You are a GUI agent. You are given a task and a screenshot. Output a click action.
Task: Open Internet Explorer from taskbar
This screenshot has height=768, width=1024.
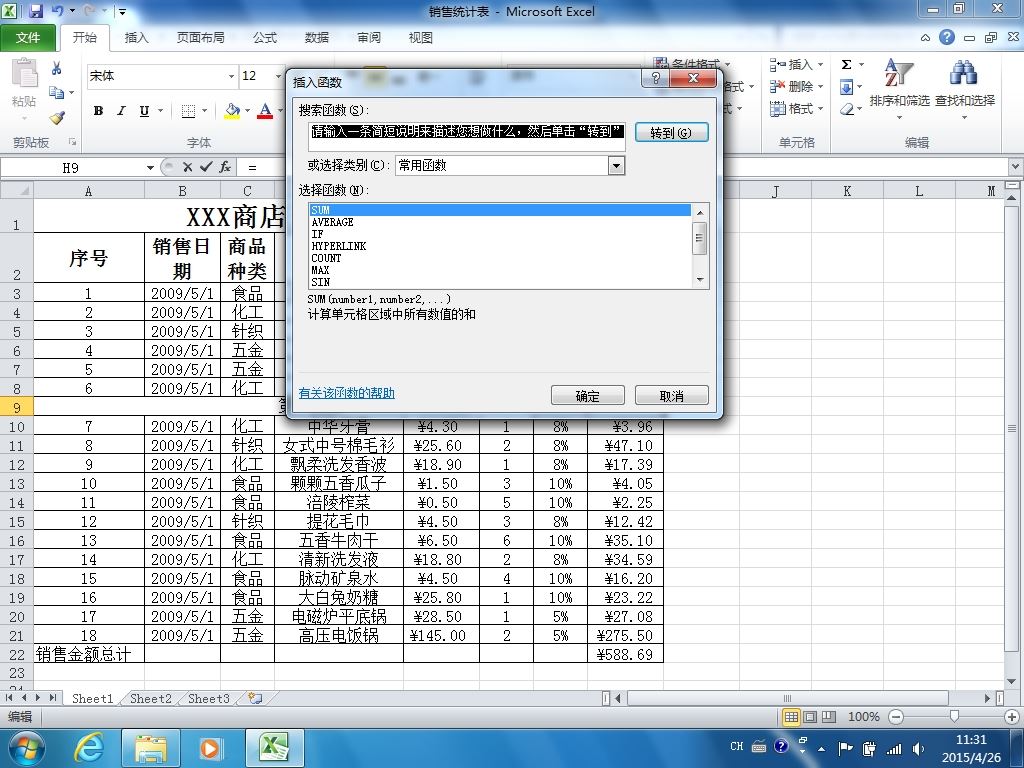point(89,748)
